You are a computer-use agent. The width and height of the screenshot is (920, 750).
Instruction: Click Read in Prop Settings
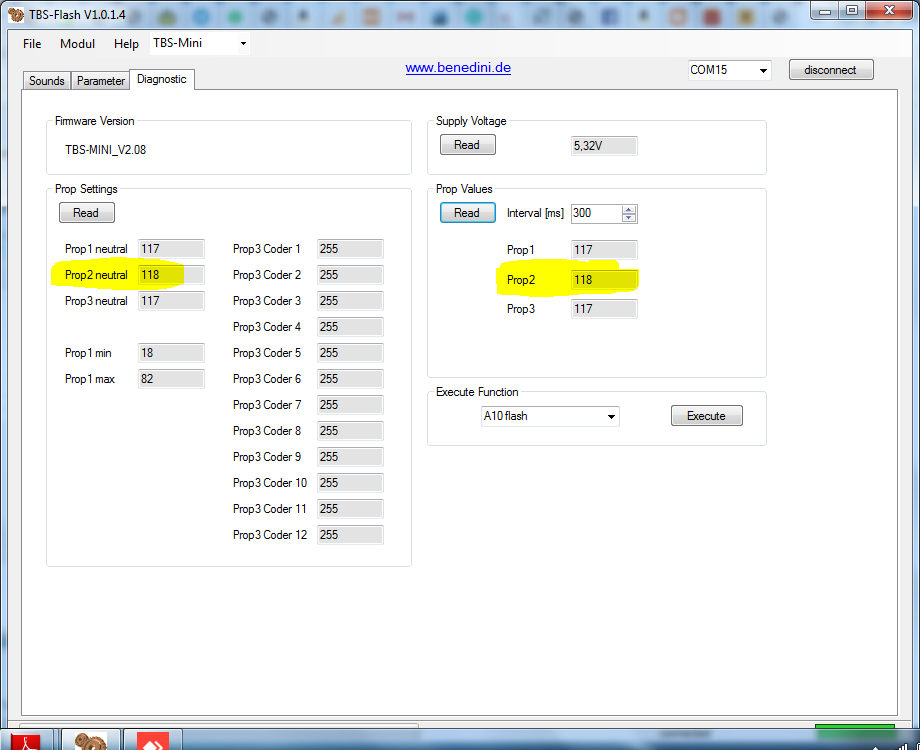click(x=86, y=213)
